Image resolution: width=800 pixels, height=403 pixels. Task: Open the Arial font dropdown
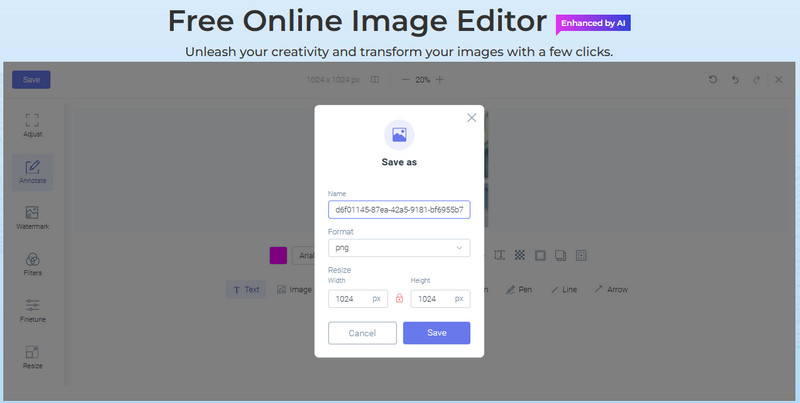pos(304,256)
